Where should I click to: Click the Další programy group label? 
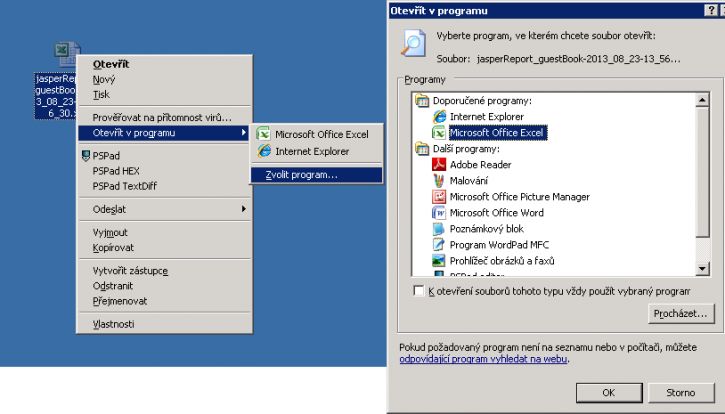coord(466,149)
